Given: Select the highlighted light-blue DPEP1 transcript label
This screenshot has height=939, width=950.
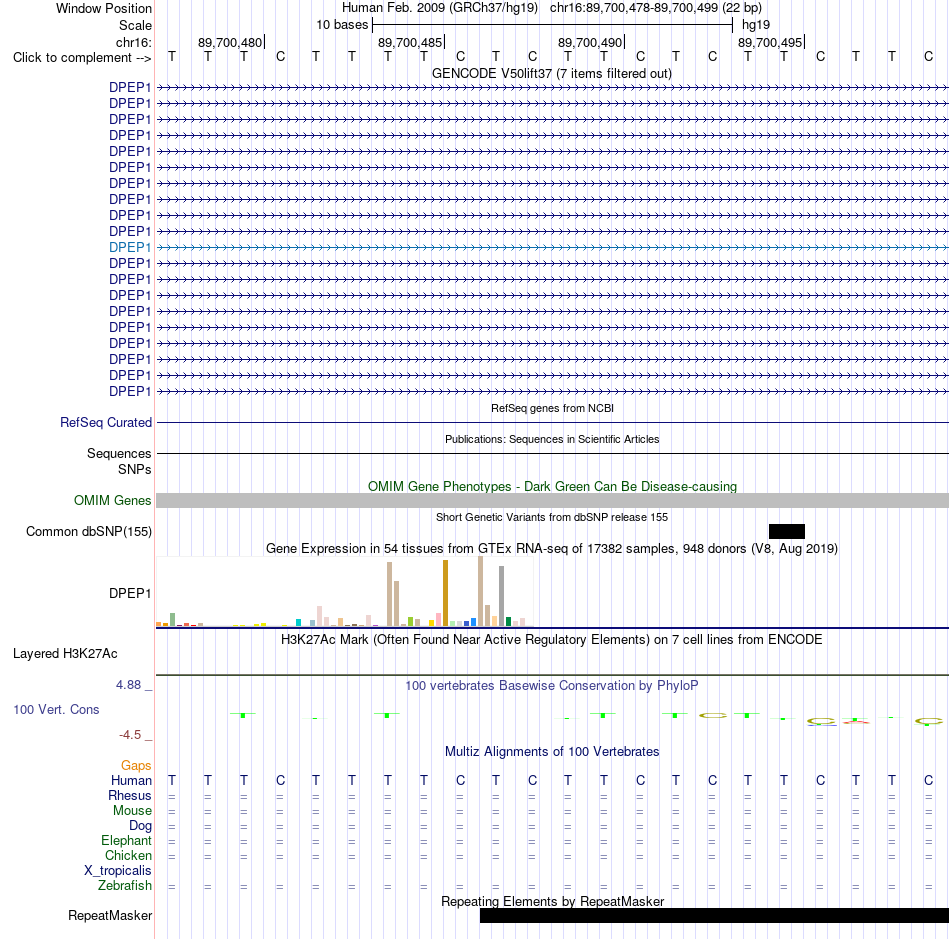Looking at the screenshot, I should click(x=130, y=247).
